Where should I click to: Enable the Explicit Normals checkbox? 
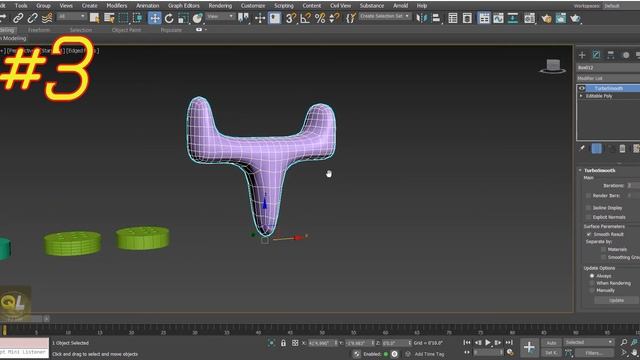tap(588, 217)
